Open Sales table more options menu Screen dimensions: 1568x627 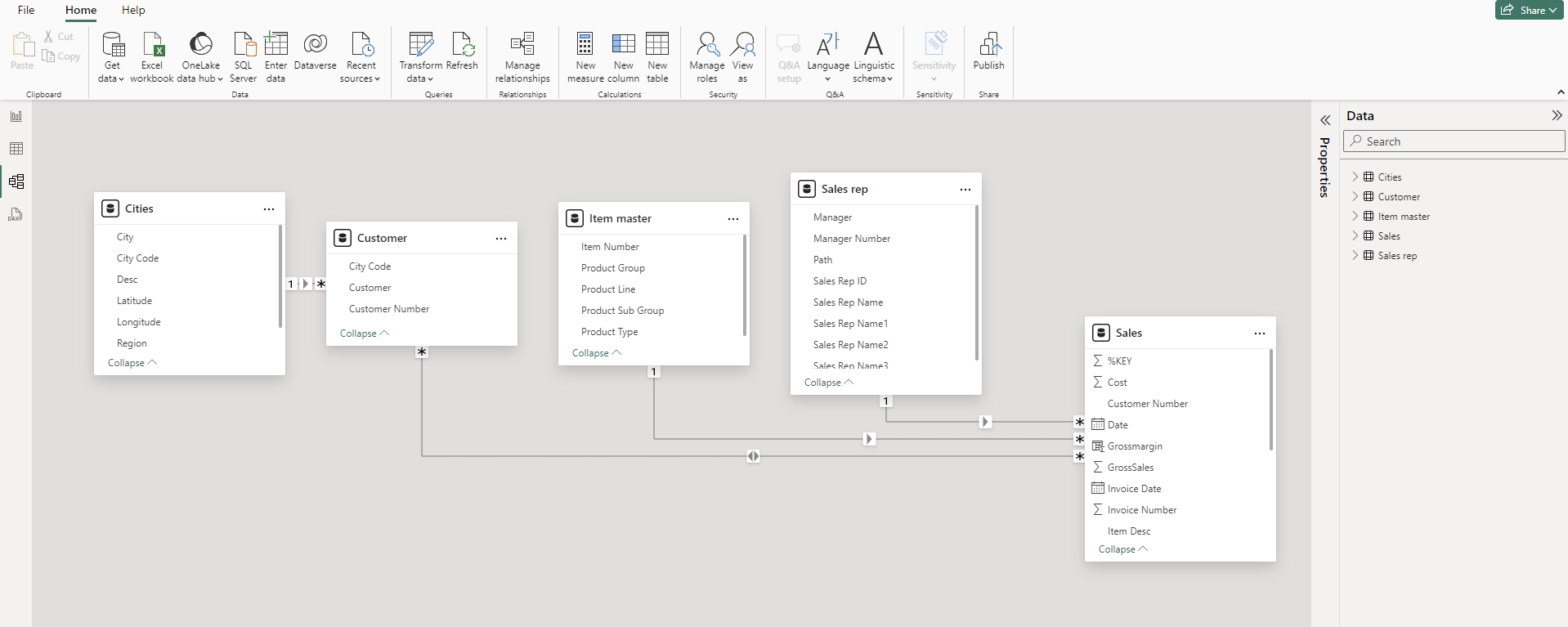(x=1260, y=334)
